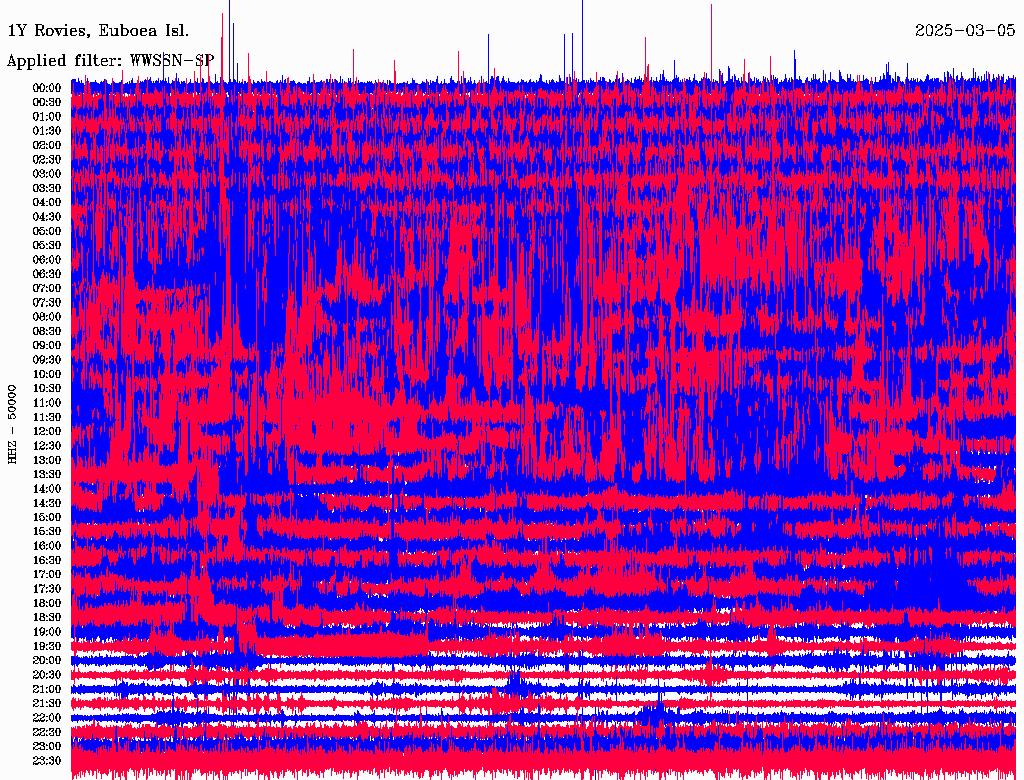The image size is (1024, 780).
Task: Select the 14:00 time row label
Action: (x=47, y=488)
